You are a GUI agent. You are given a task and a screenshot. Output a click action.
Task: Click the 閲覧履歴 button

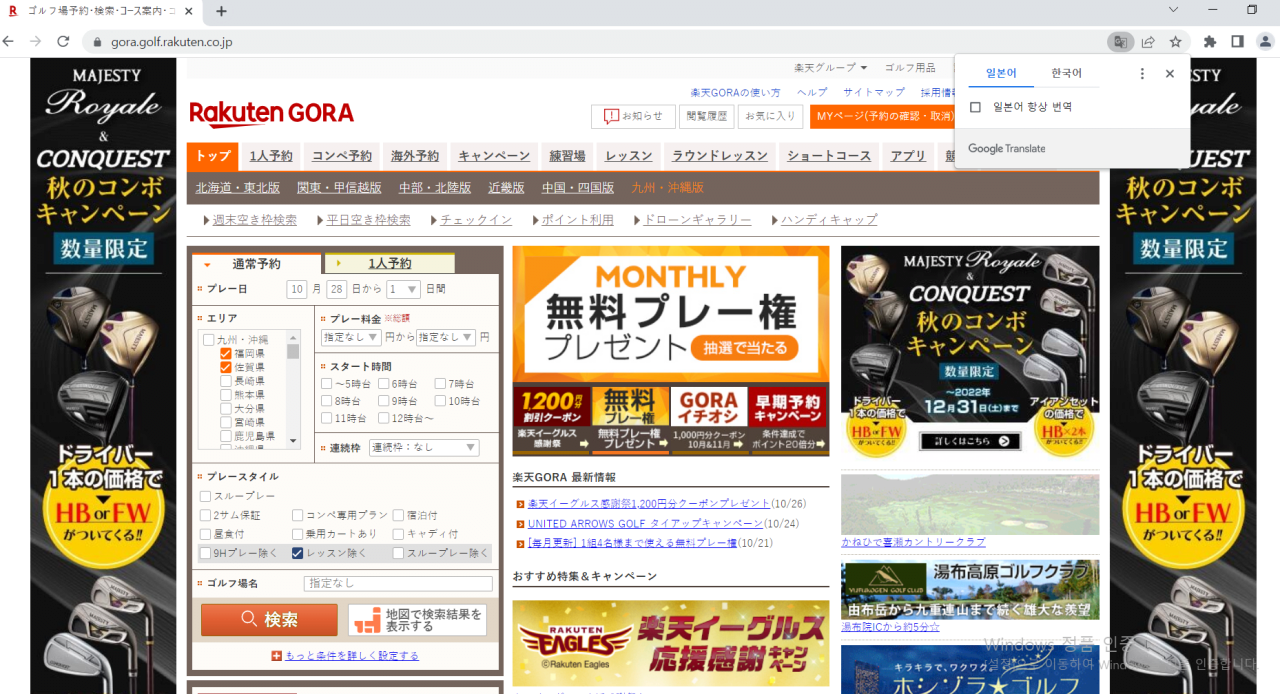(x=706, y=116)
